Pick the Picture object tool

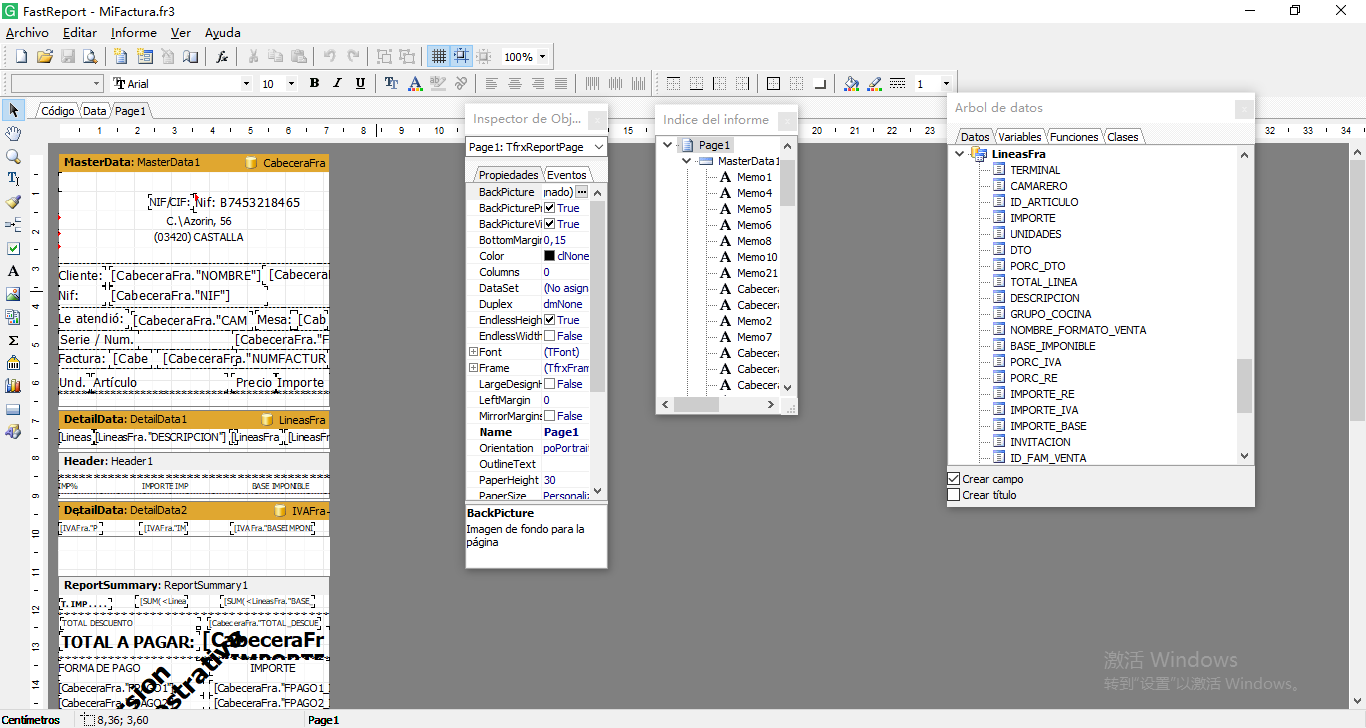click(x=13, y=294)
